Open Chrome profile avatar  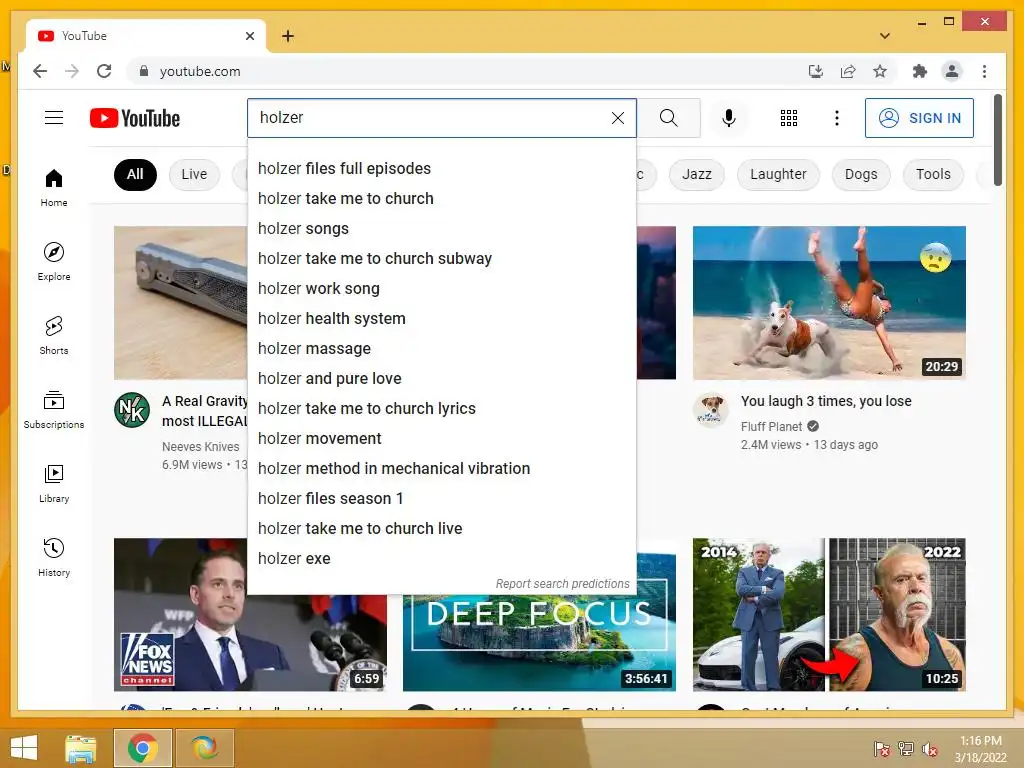coord(952,71)
